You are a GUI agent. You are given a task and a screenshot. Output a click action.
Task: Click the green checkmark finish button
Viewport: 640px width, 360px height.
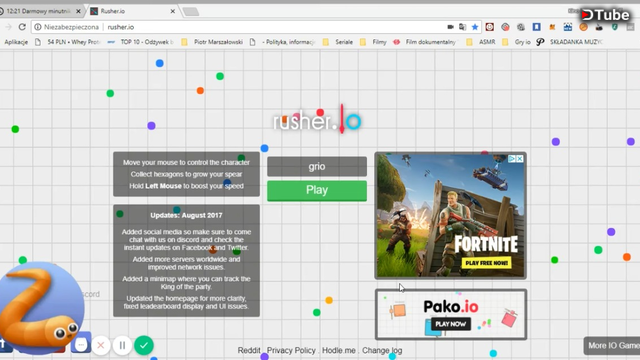[144, 345]
